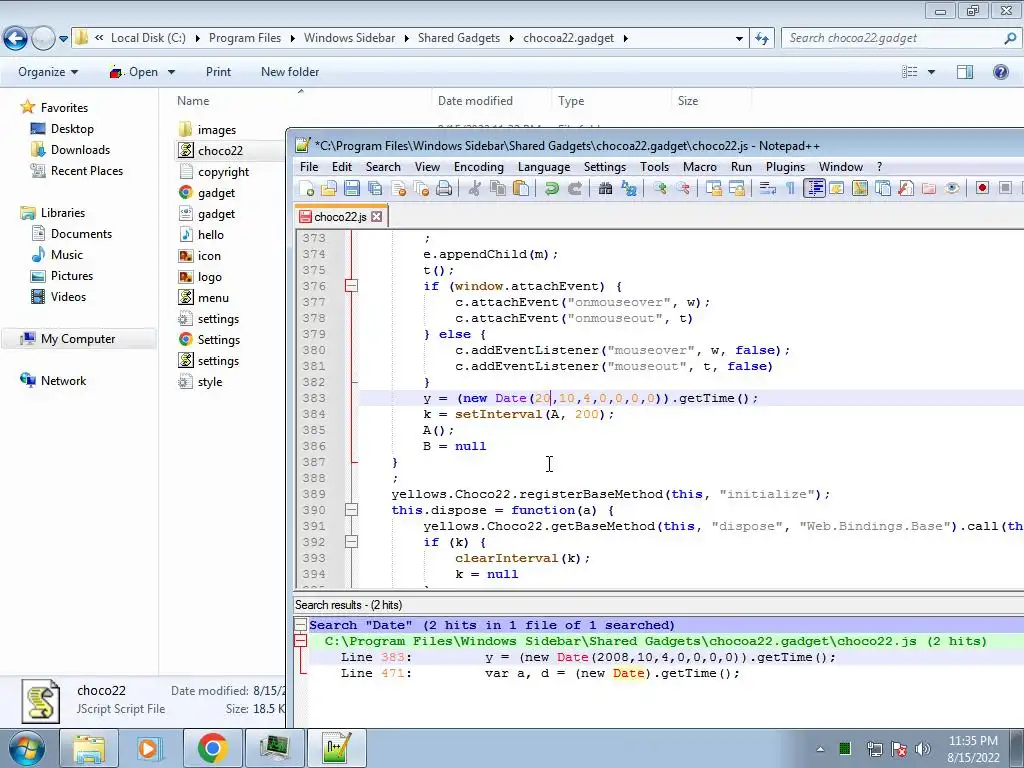This screenshot has width=1024, height=768.
Task: Click Zoom In magnifier icon
Action: click(x=660, y=189)
